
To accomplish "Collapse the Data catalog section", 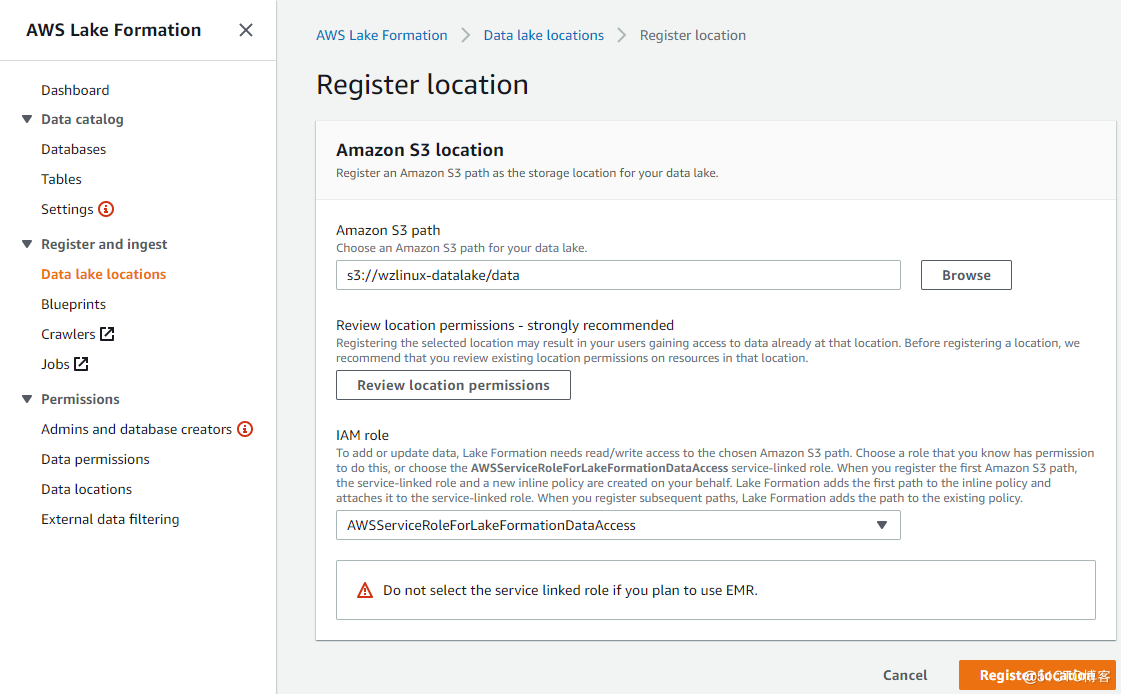I will point(27,119).
